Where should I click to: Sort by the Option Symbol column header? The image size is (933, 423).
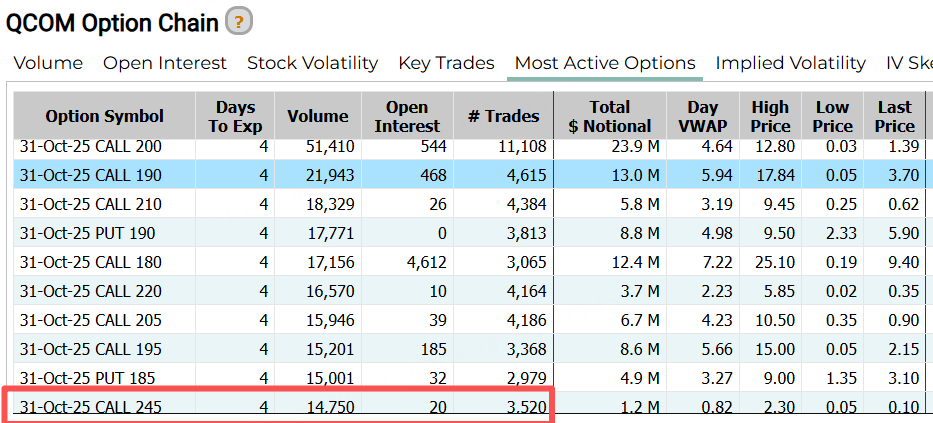(105, 116)
